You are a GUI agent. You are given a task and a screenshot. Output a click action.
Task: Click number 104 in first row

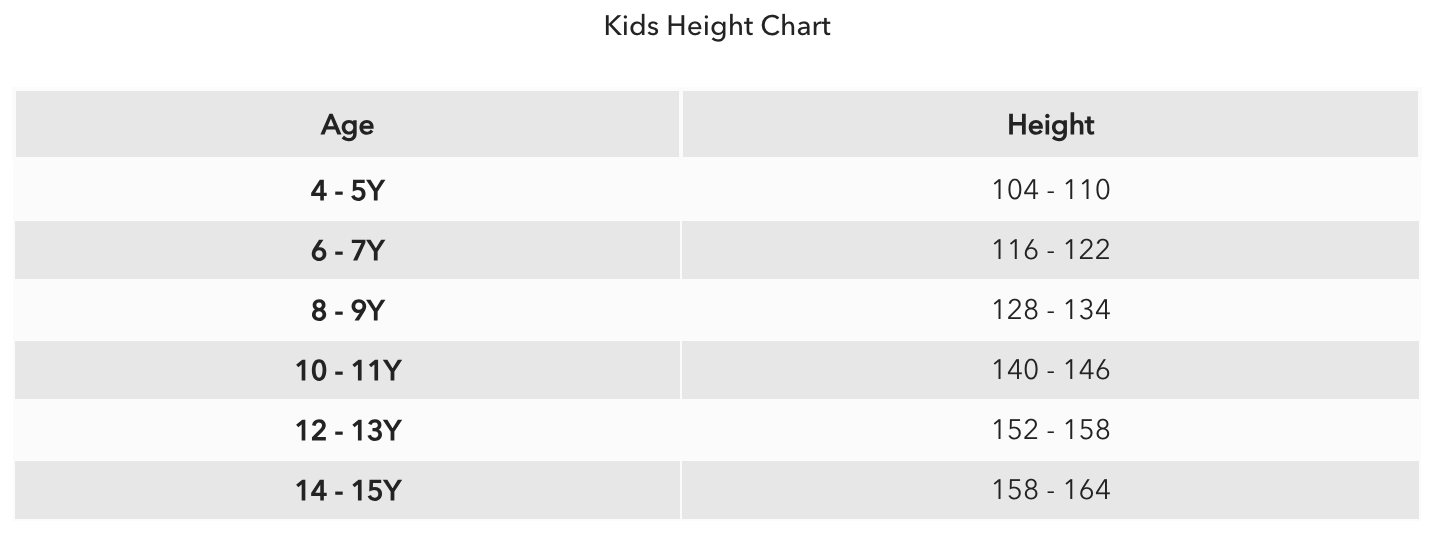coord(1015,190)
